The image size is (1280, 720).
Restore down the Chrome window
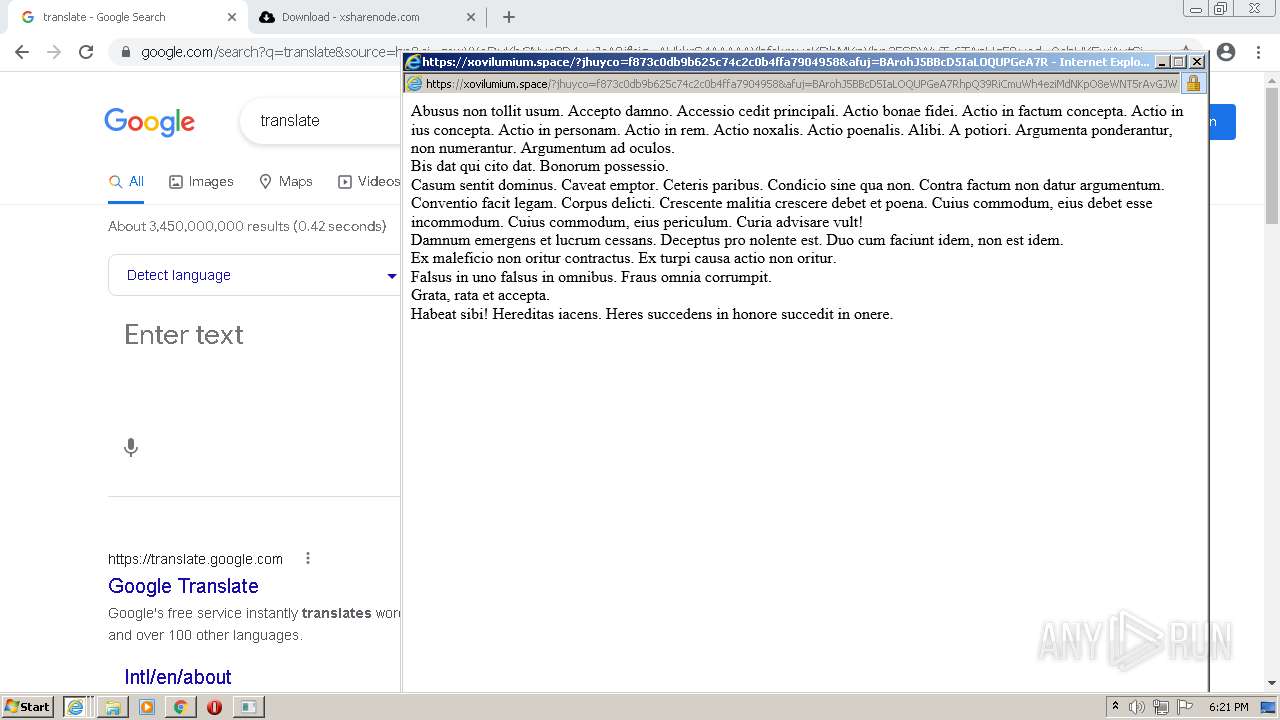point(1221,9)
